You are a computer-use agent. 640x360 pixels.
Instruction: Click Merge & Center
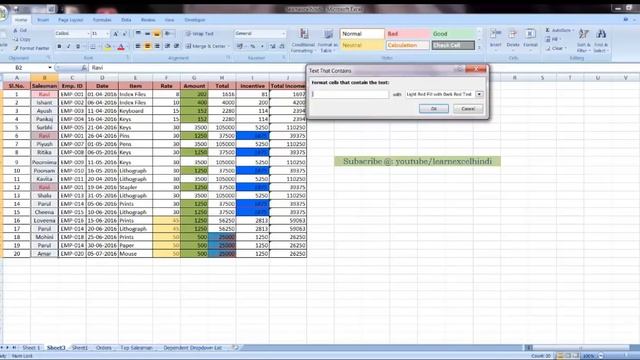point(207,46)
